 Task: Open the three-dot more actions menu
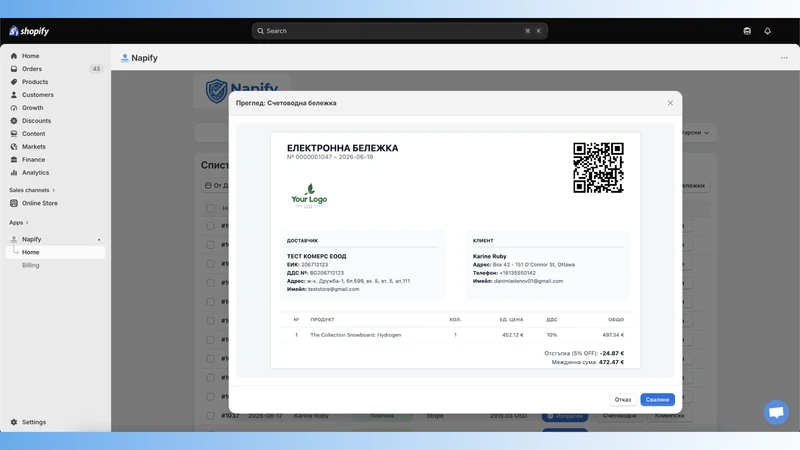(x=784, y=58)
